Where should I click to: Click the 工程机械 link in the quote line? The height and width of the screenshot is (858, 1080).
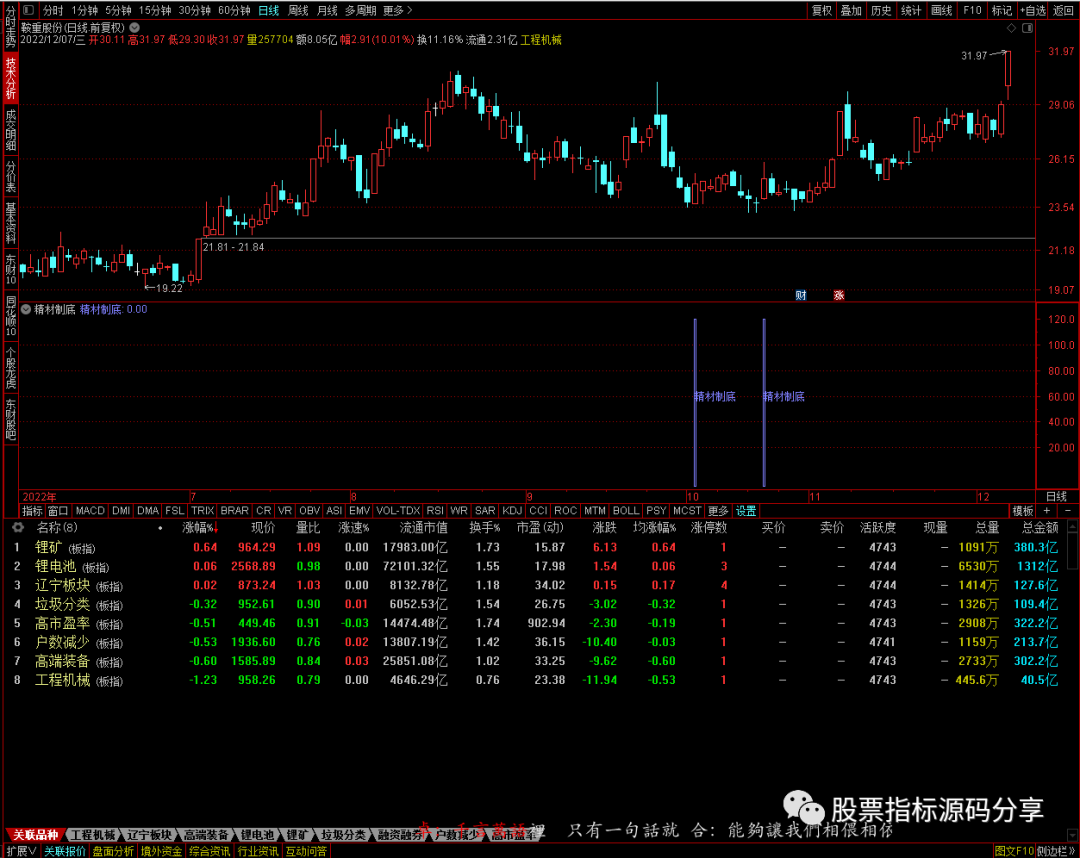(x=541, y=40)
